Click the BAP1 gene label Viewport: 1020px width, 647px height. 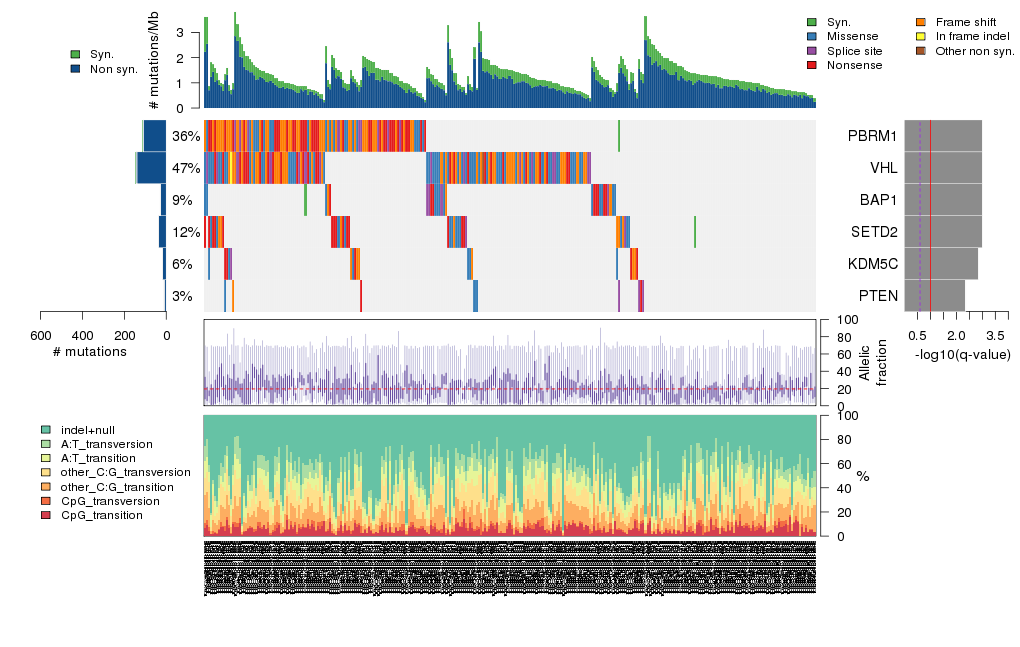878,200
